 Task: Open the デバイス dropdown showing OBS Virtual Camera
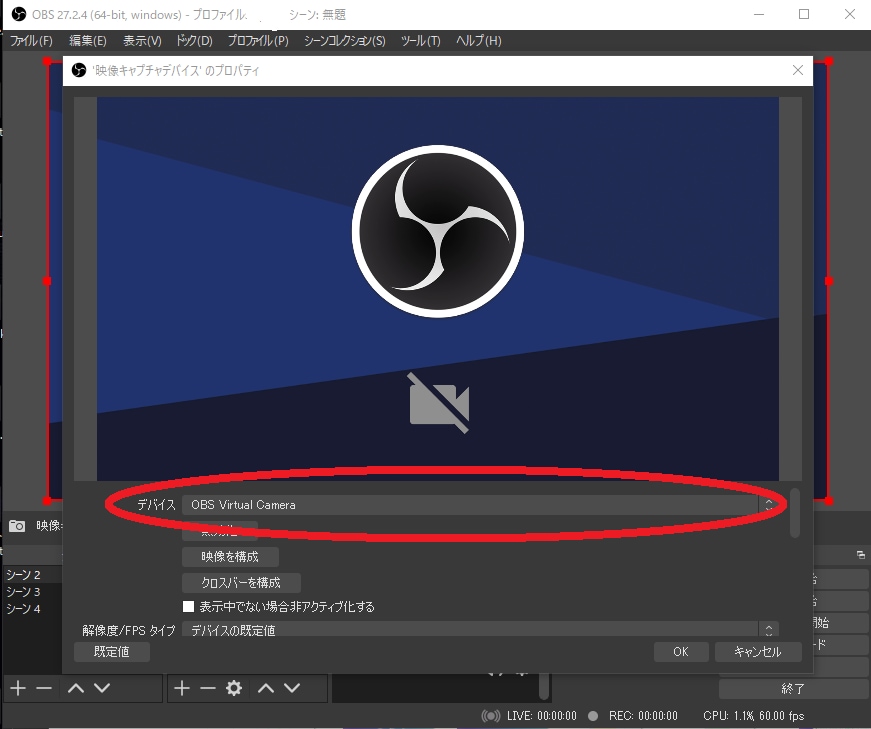(480, 505)
